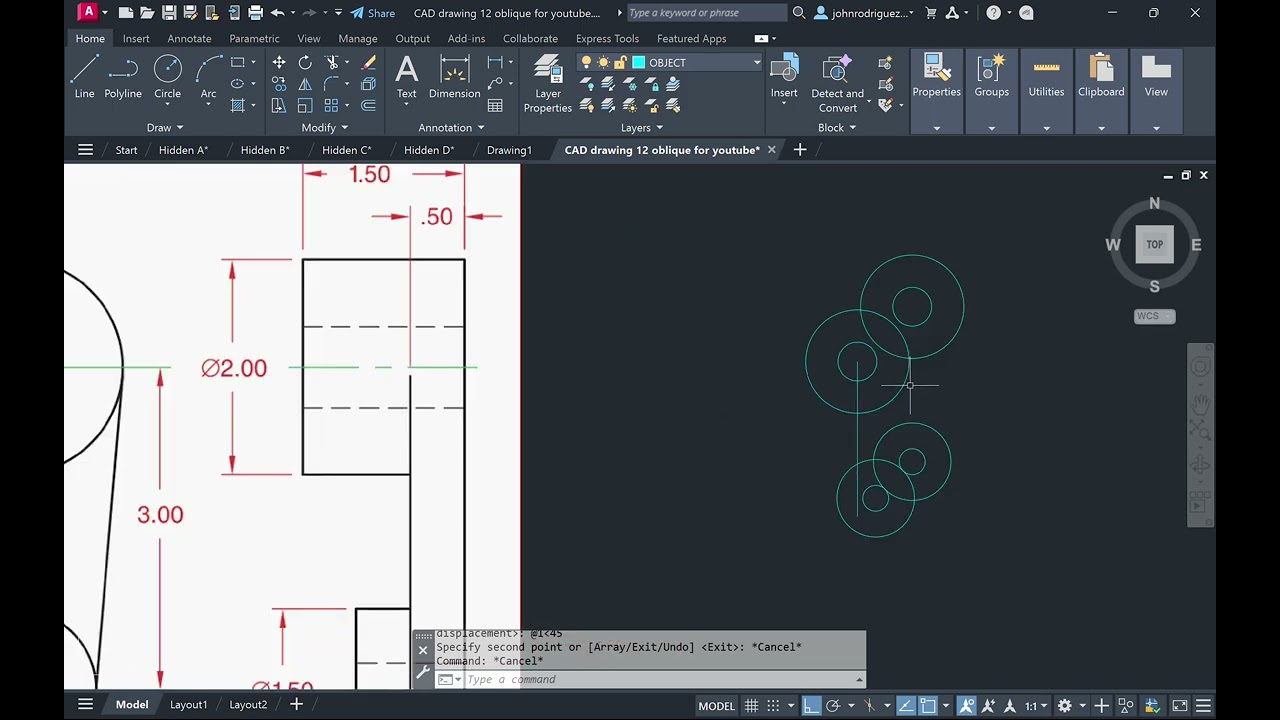Switch to the Hidden A* drawing tab
The image size is (1280, 720).
pos(183,150)
